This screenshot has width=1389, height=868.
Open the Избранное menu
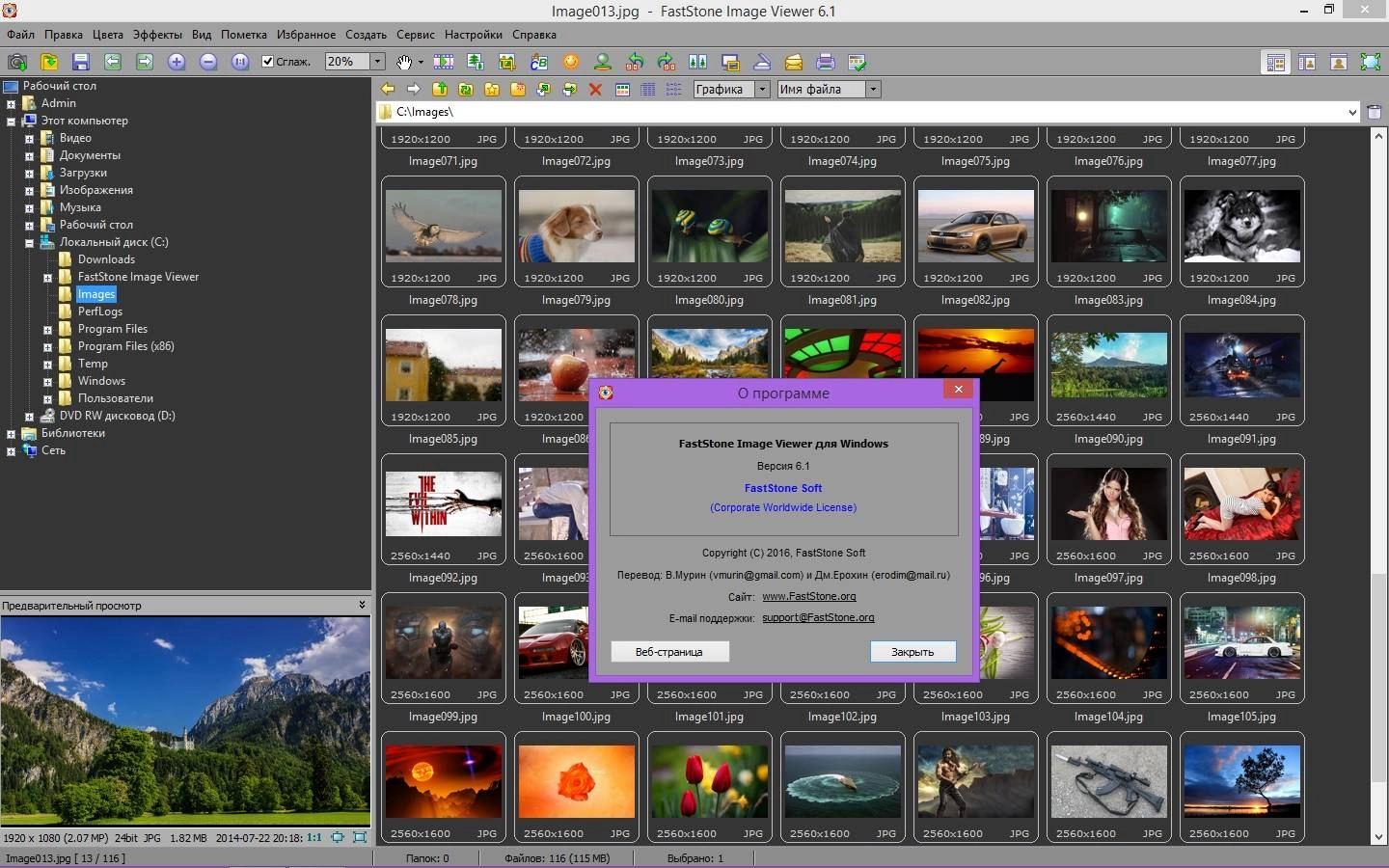pyautogui.click(x=306, y=35)
